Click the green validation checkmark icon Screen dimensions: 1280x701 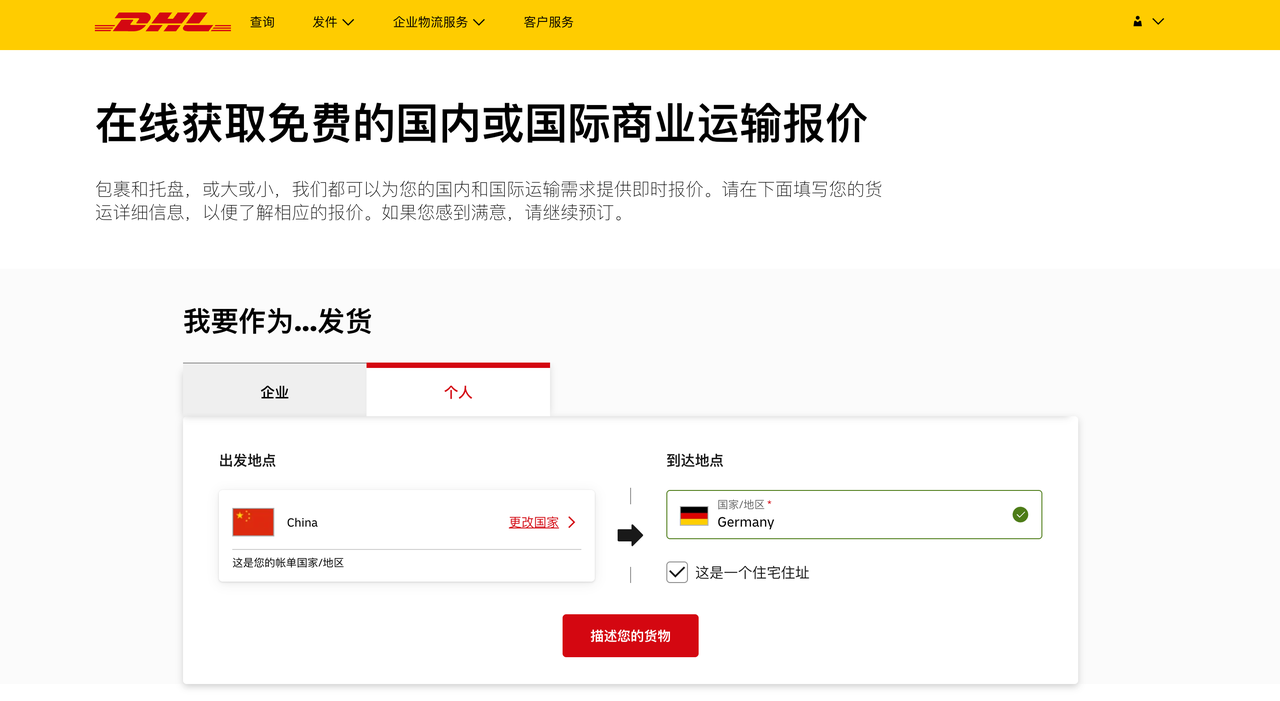pyautogui.click(x=1020, y=514)
